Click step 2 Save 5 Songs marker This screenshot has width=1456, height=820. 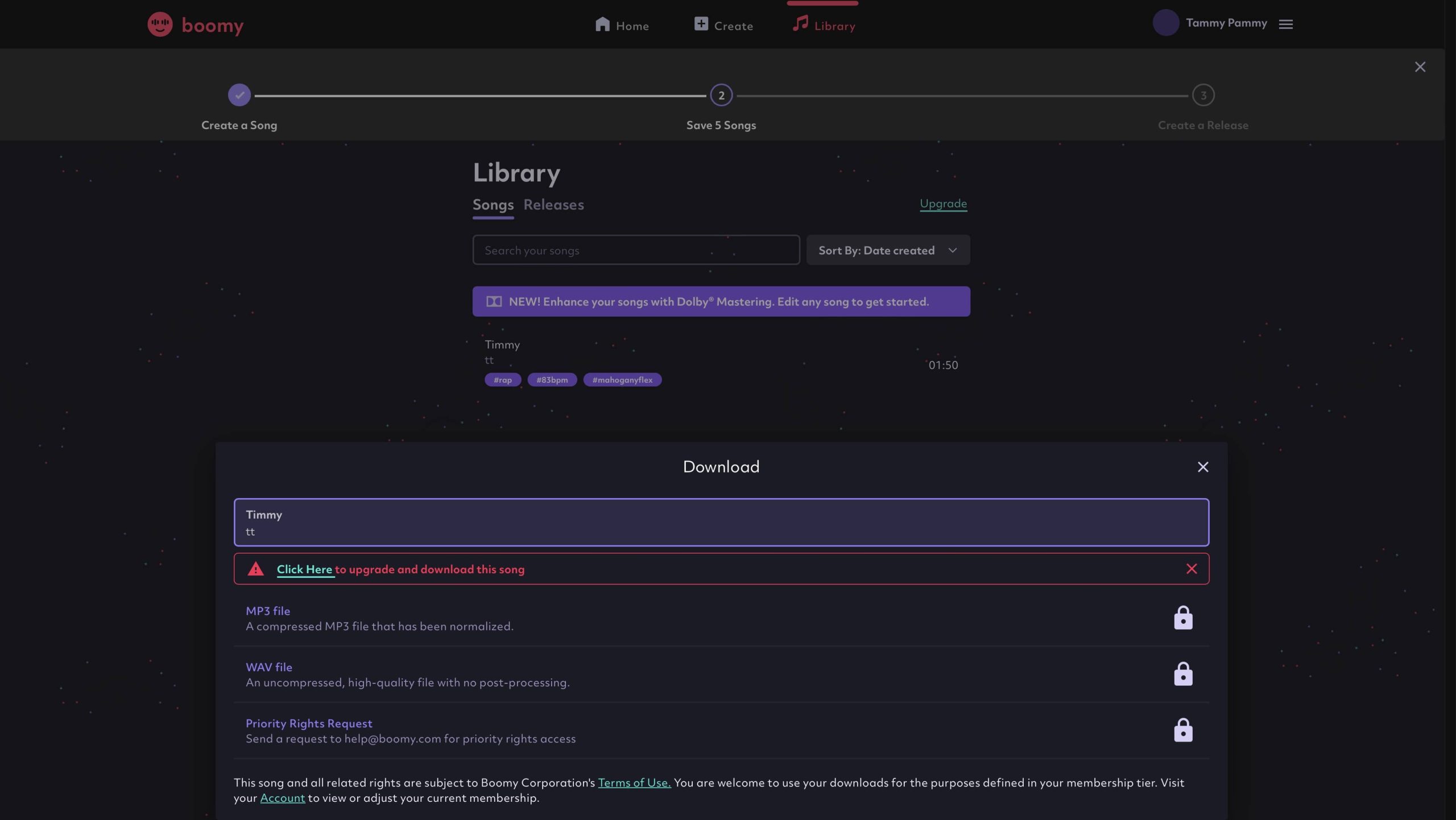click(721, 96)
